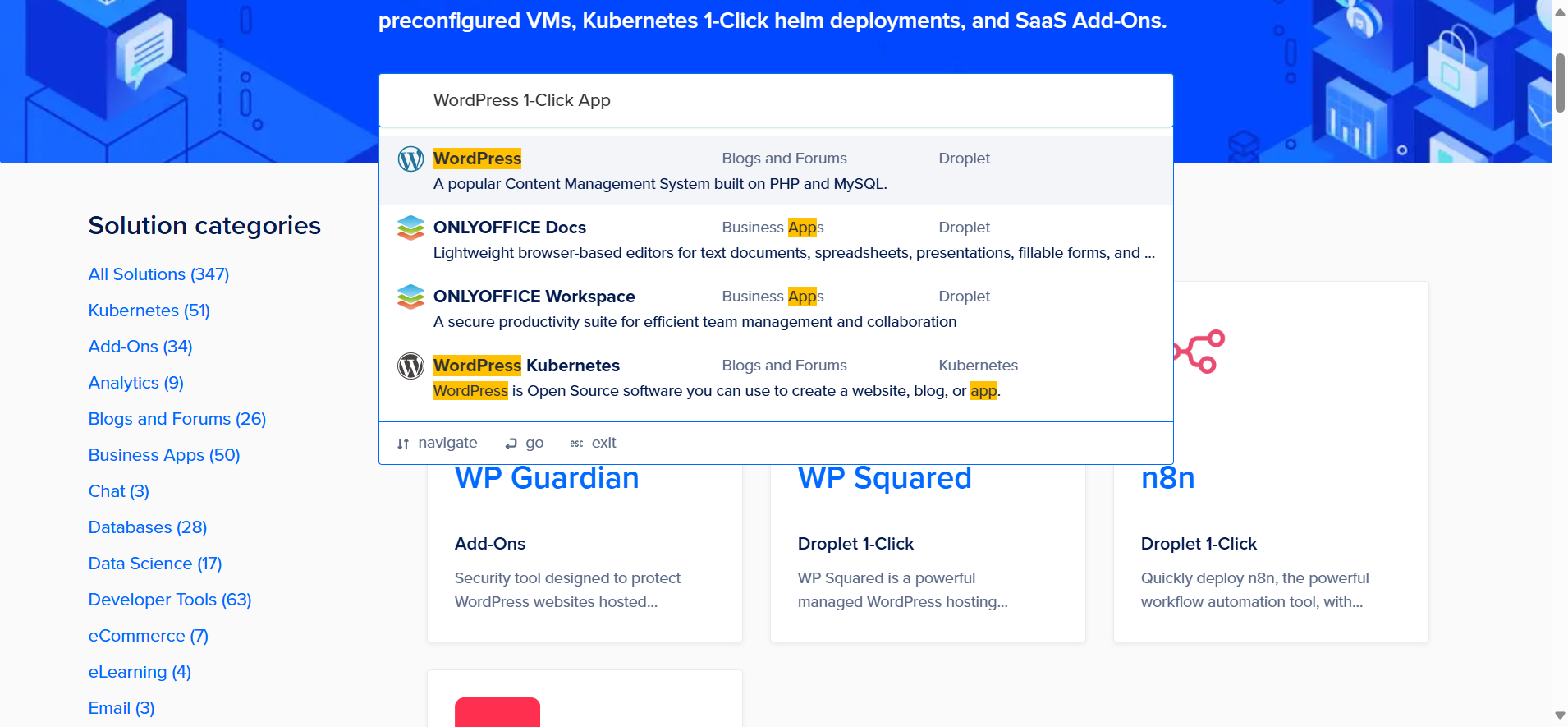
Task: Open the Email (3) category
Action: pyautogui.click(x=121, y=708)
